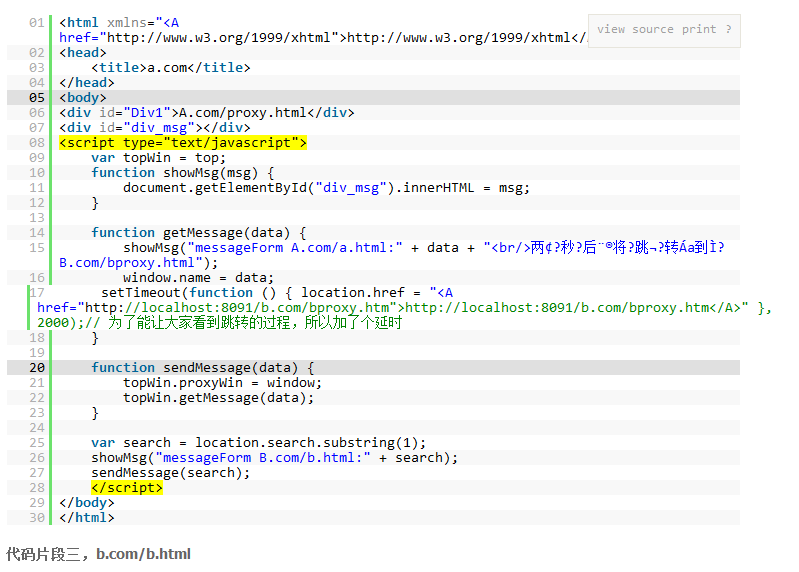Open the question mark help link

(x=729, y=30)
